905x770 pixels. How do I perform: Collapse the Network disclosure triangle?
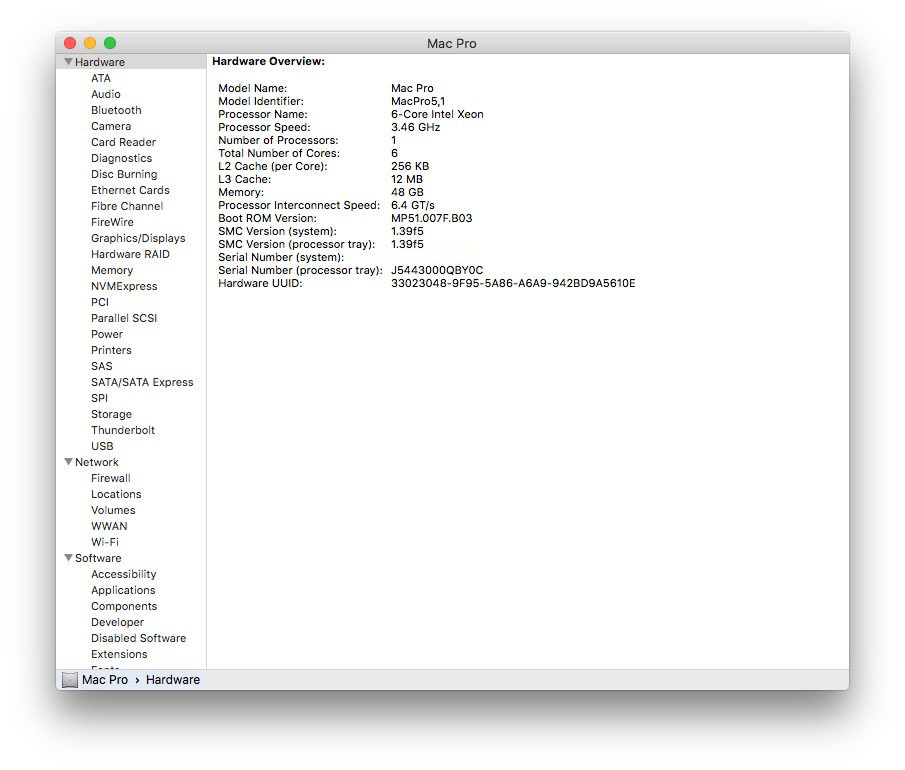click(68, 461)
